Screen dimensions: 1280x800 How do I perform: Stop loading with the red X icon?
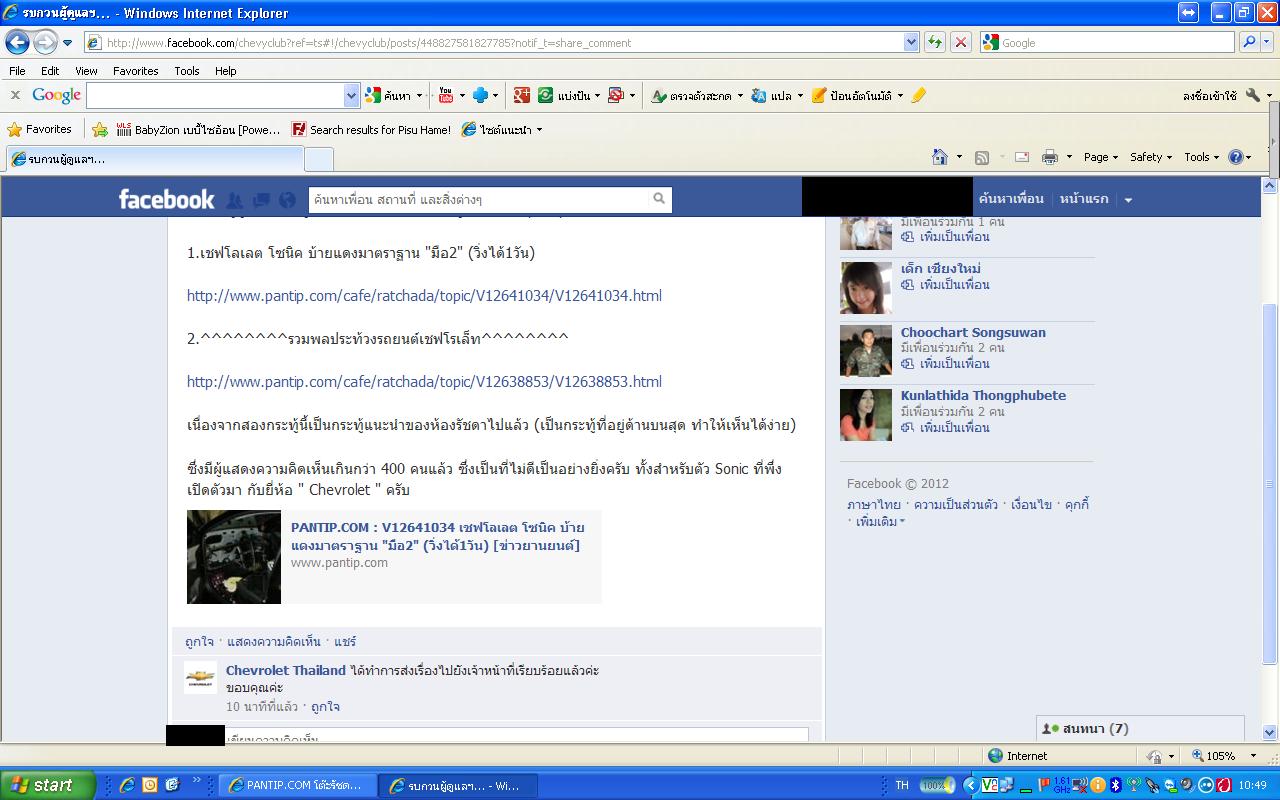[x=960, y=42]
